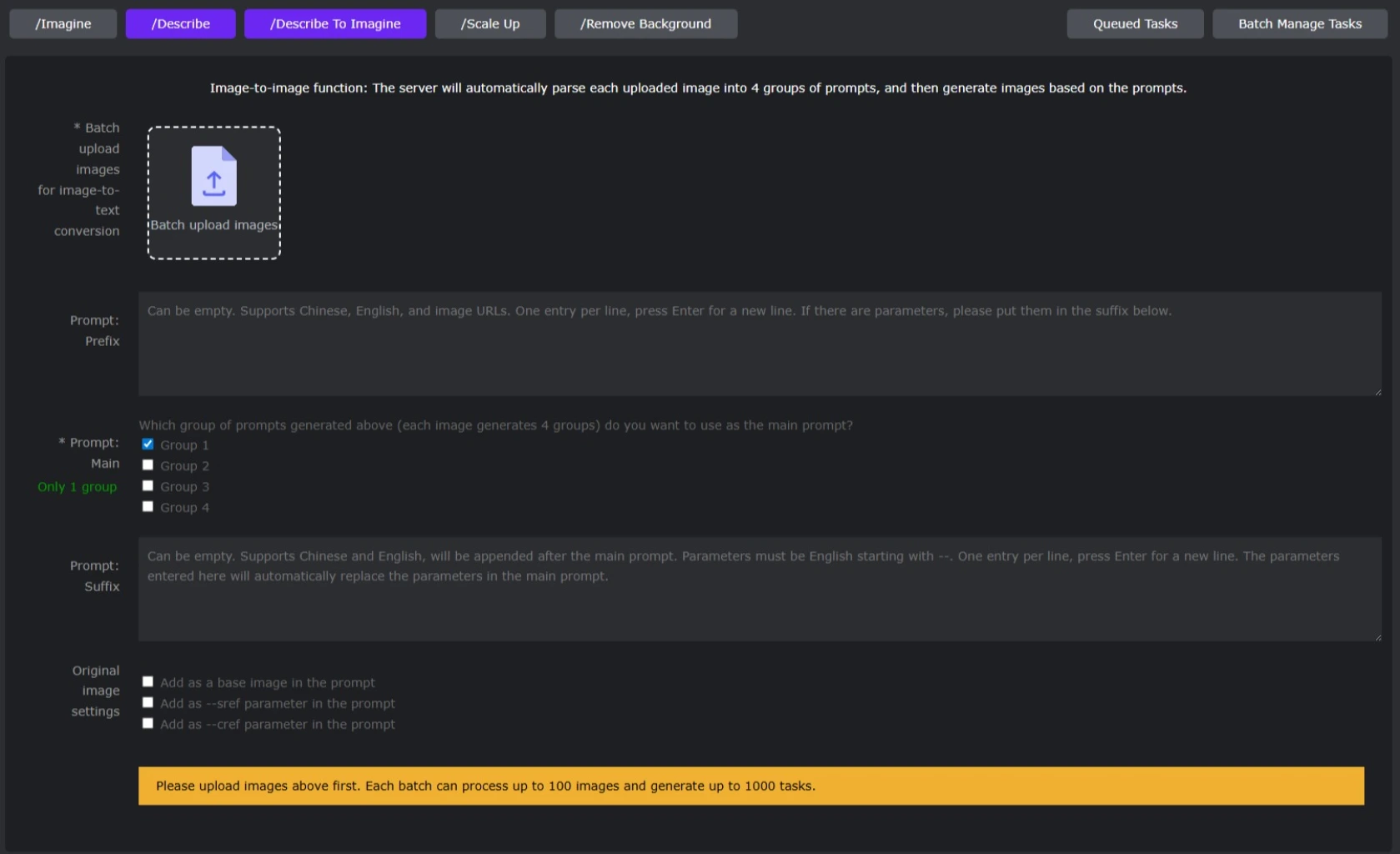Click the Suffix textarea resize handle
Image resolution: width=1400 pixels, height=854 pixels.
(1377, 637)
